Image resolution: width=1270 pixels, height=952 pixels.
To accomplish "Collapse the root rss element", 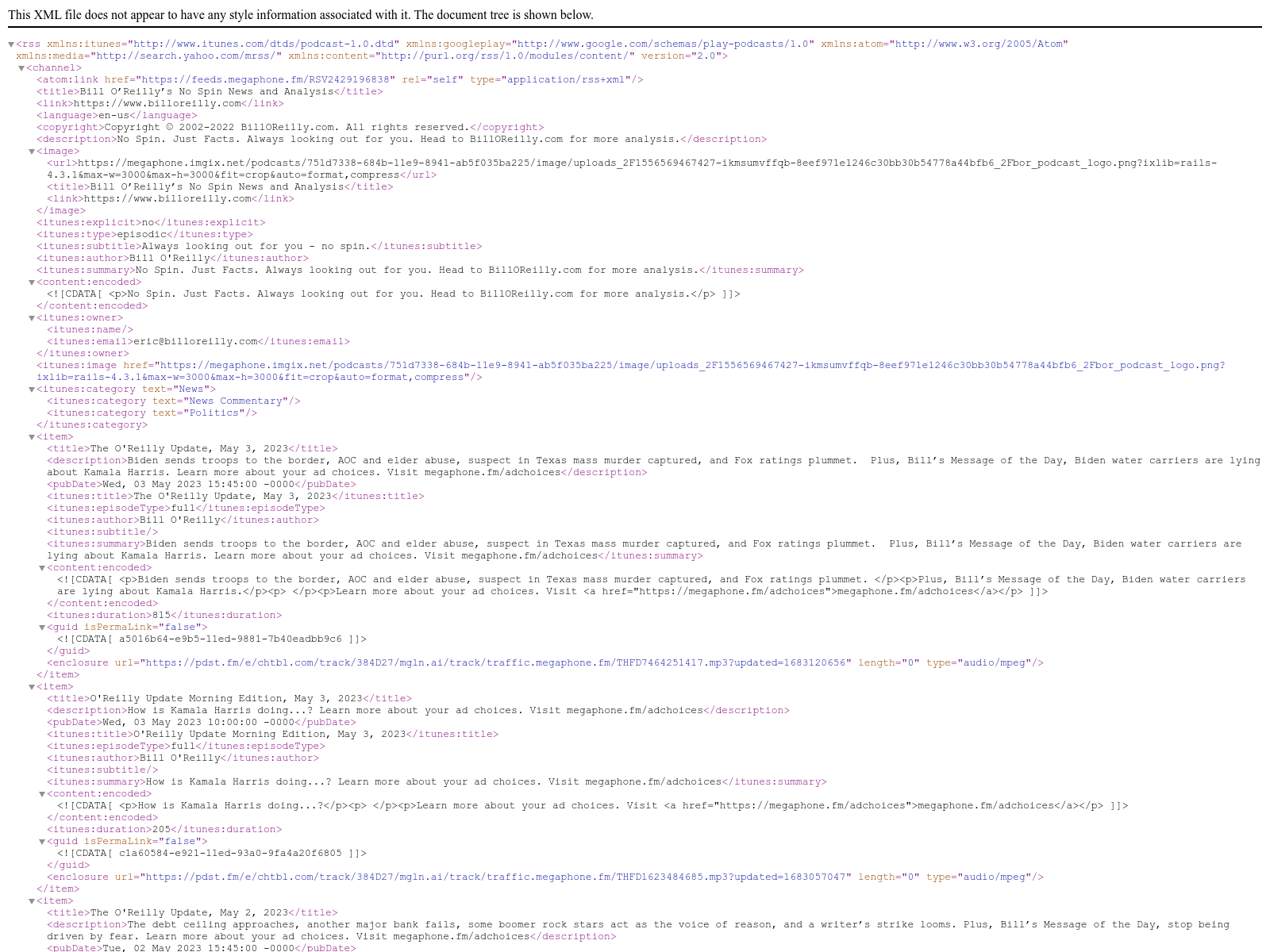I will (x=11, y=44).
